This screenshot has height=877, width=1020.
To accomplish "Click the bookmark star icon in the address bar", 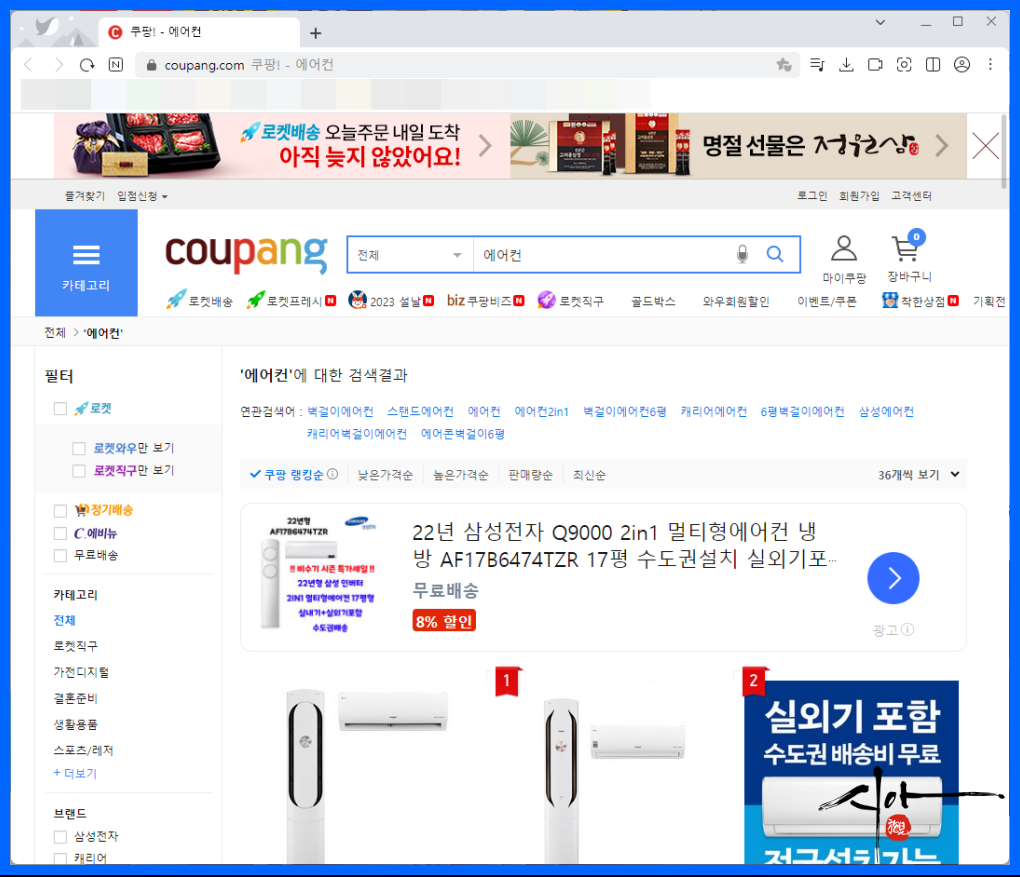I will coord(784,64).
